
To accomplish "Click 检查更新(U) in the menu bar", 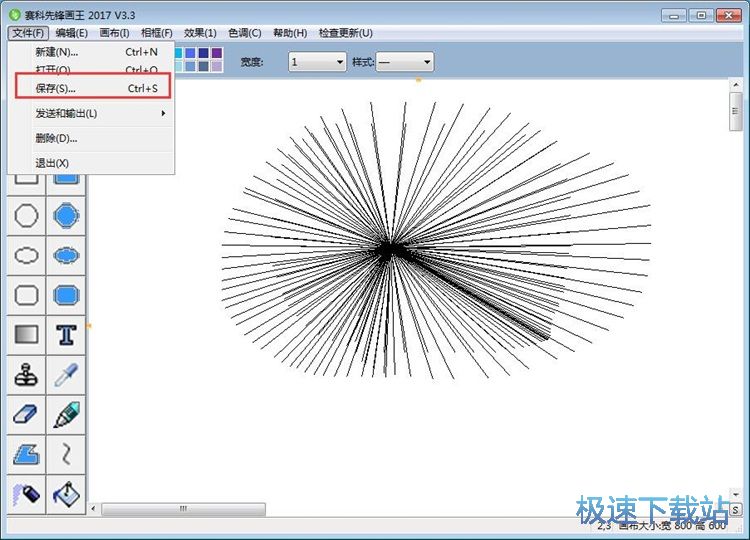I will [345, 33].
